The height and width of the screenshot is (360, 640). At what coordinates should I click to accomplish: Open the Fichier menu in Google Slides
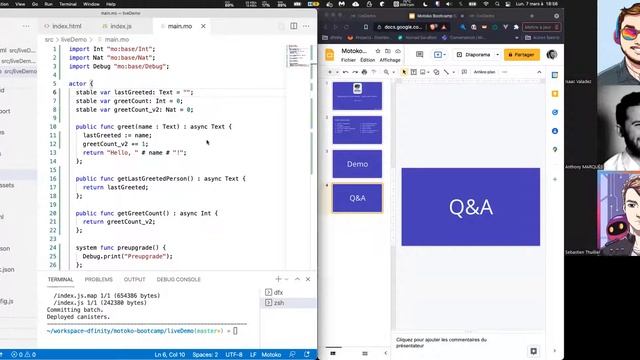point(348,60)
